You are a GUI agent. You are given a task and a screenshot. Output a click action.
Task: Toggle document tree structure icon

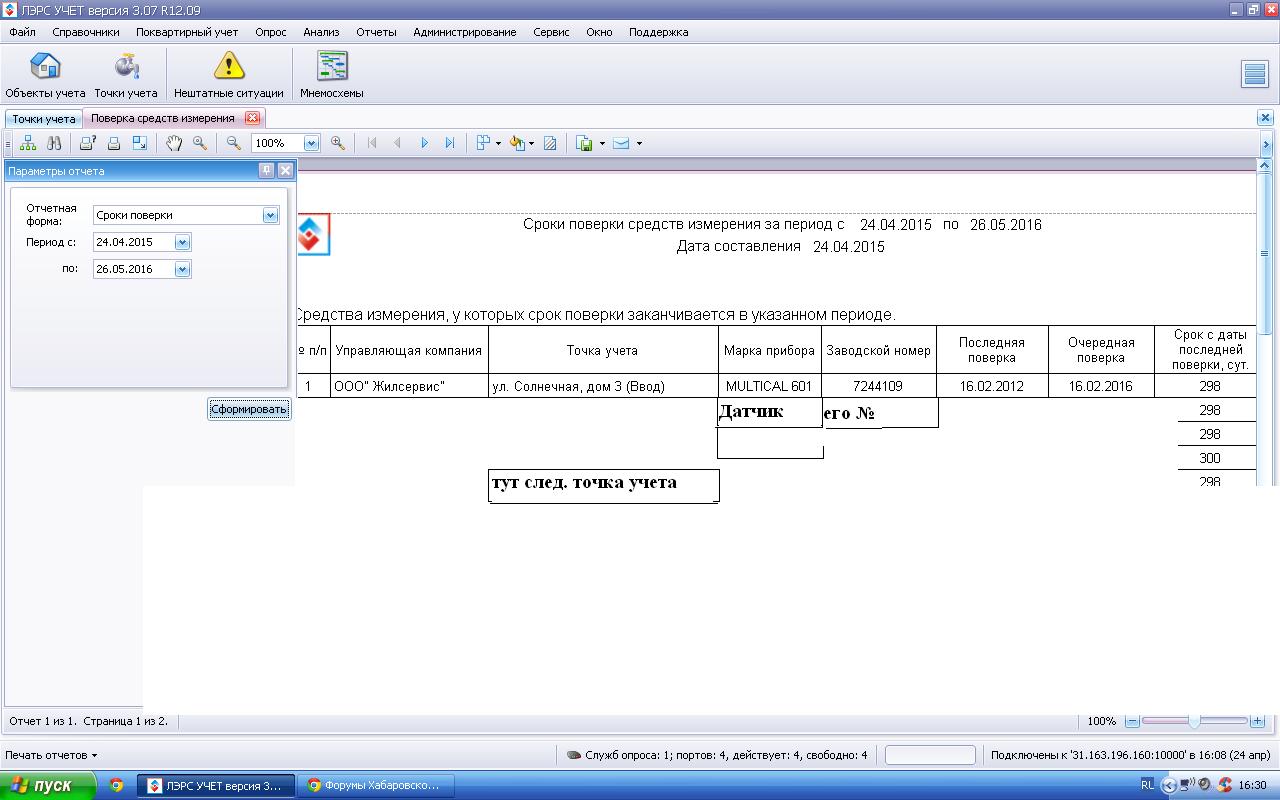[x=28, y=143]
